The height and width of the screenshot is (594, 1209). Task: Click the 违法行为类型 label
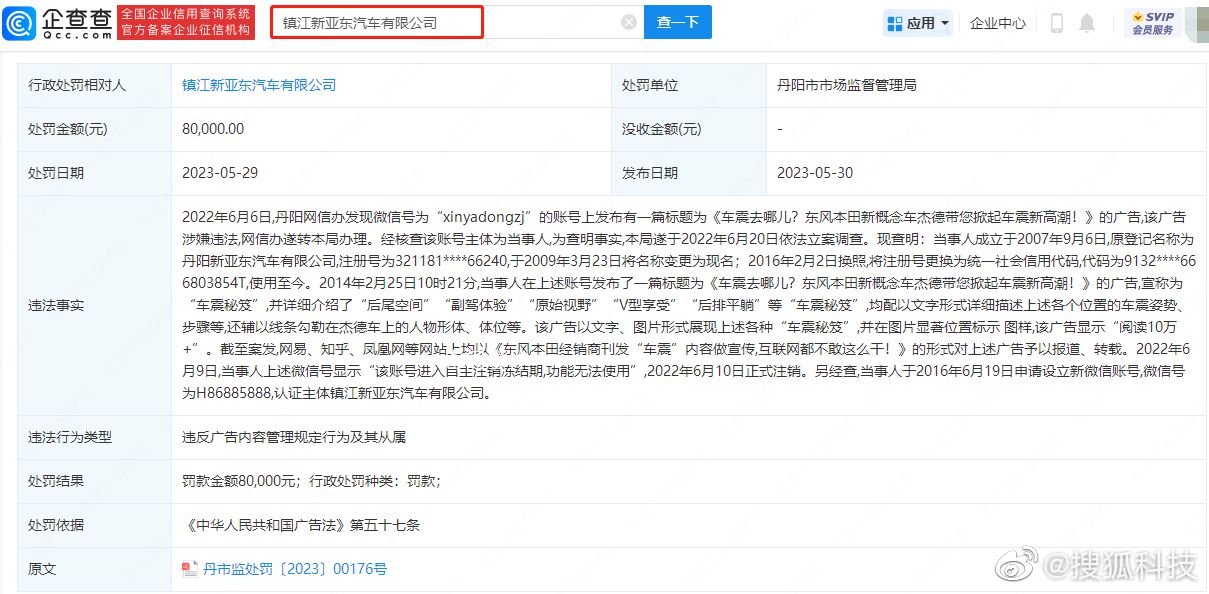(70, 437)
